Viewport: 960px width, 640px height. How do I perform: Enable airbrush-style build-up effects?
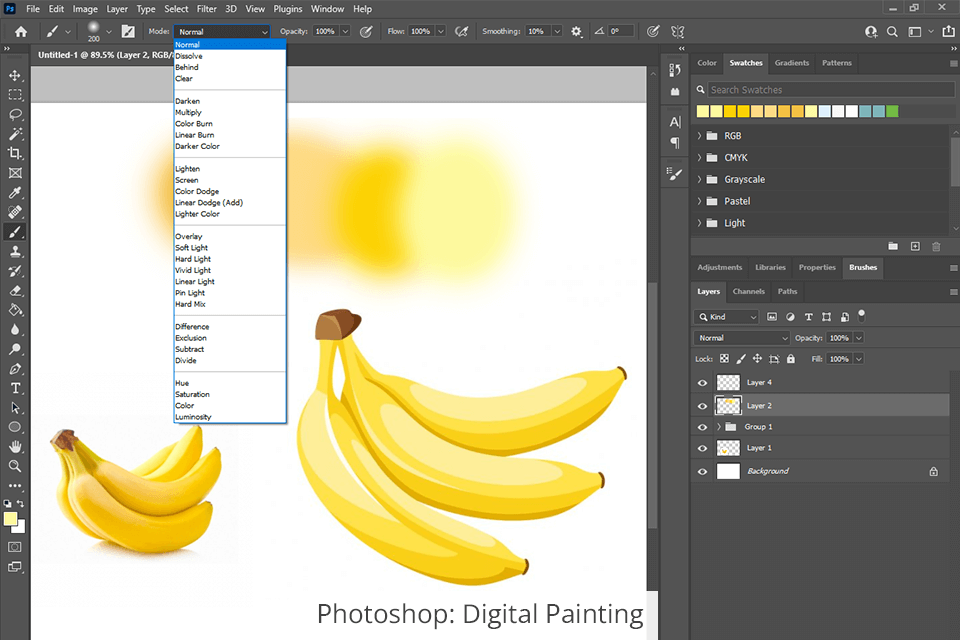point(462,31)
